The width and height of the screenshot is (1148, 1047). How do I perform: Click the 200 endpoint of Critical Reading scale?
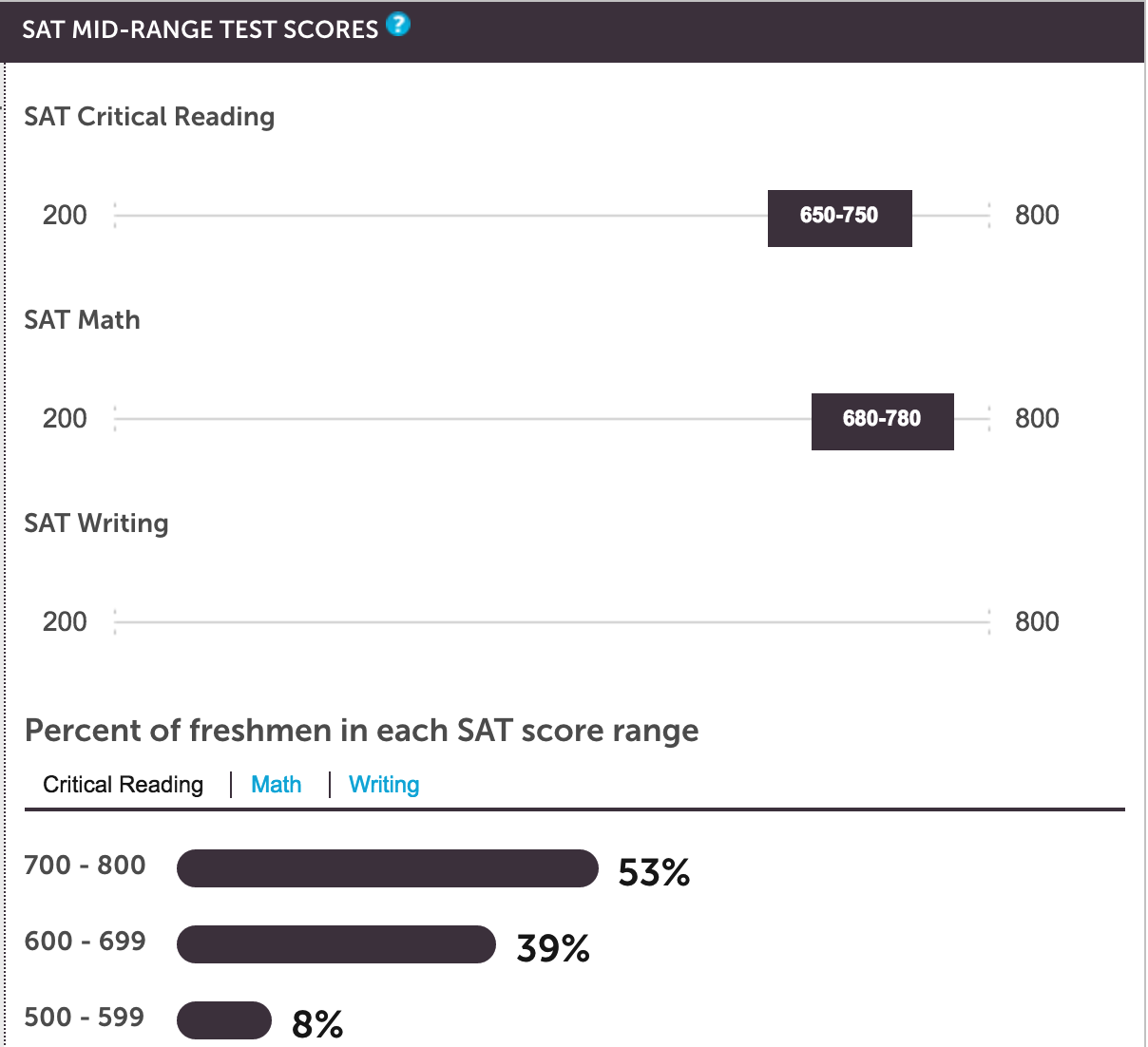(x=65, y=216)
